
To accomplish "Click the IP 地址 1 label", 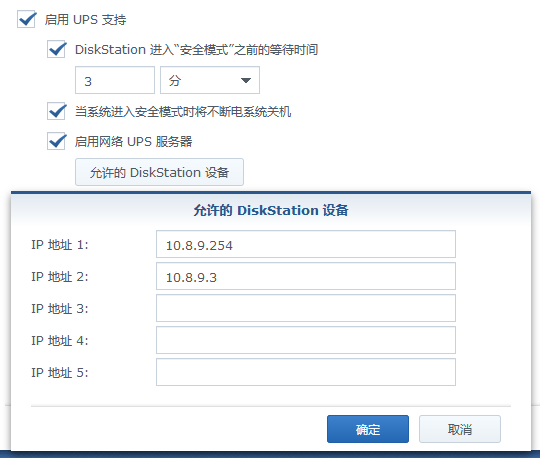I will pyautogui.click(x=60, y=245).
